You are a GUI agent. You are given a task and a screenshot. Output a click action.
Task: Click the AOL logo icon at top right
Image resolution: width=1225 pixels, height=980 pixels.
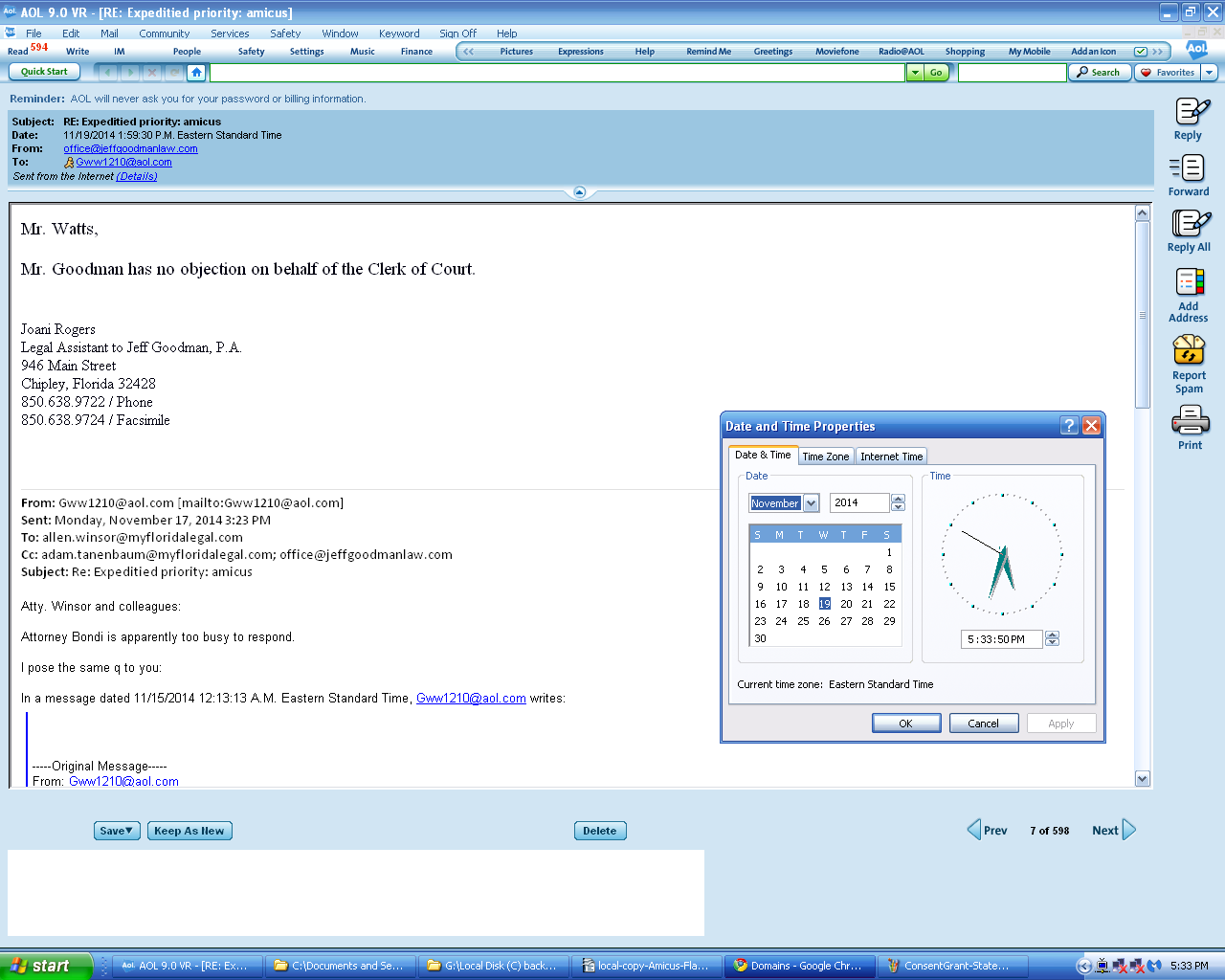pos(1196,50)
